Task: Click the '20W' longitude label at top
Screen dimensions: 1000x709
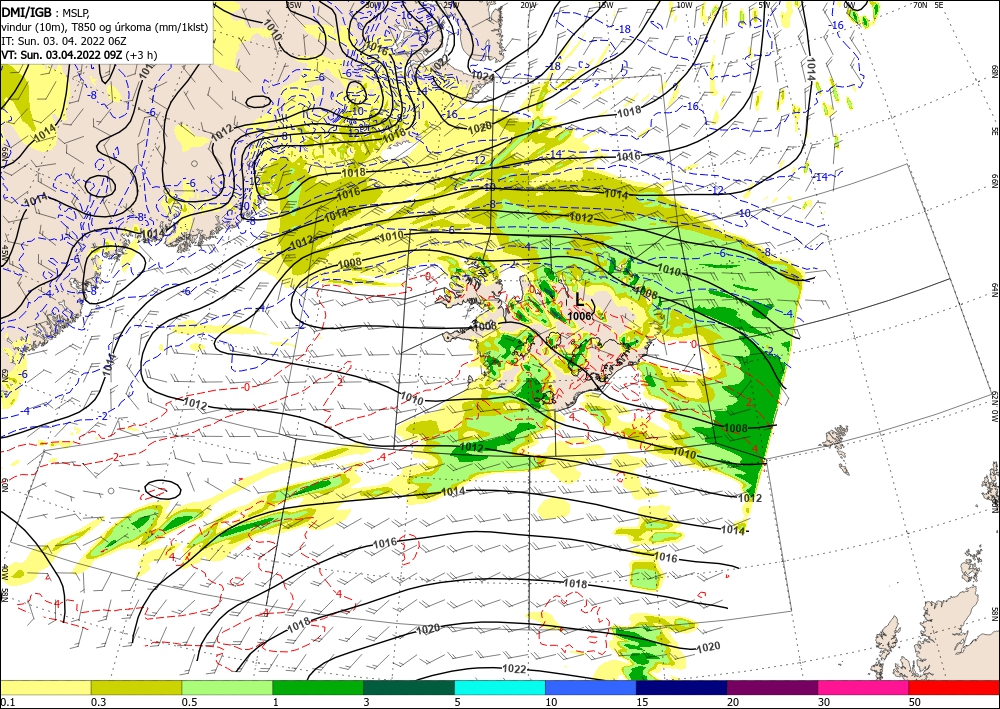Action: [x=527, y=4]
